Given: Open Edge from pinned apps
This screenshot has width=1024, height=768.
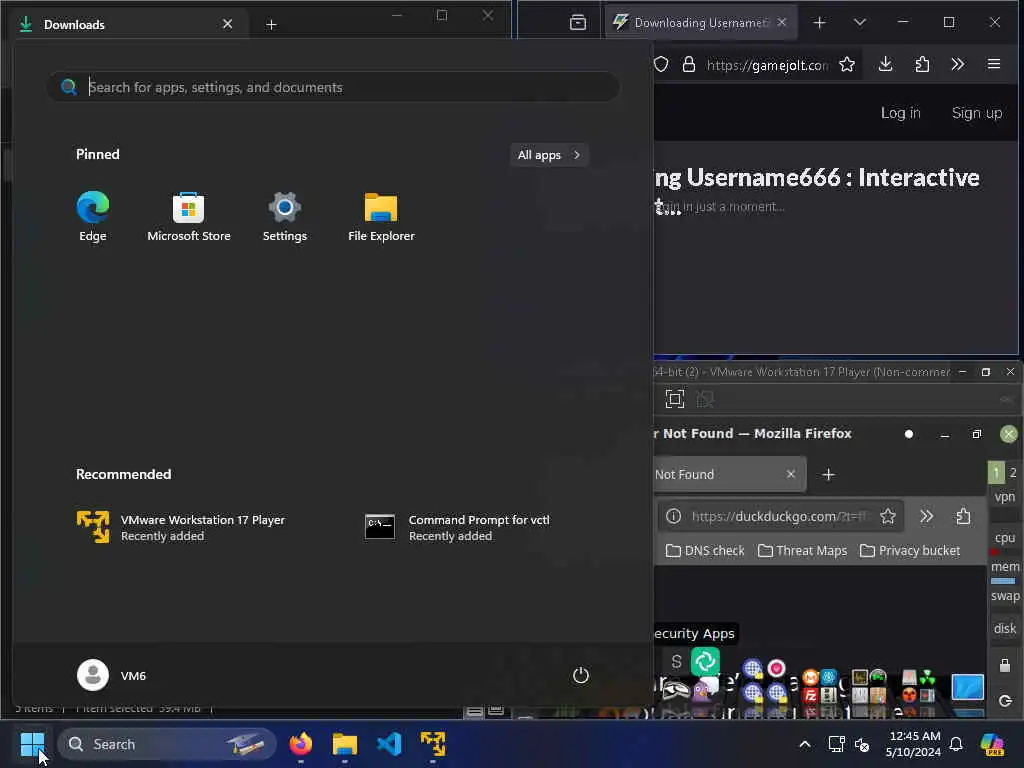Looking at the screenshot, I should [x=93, y=217].
